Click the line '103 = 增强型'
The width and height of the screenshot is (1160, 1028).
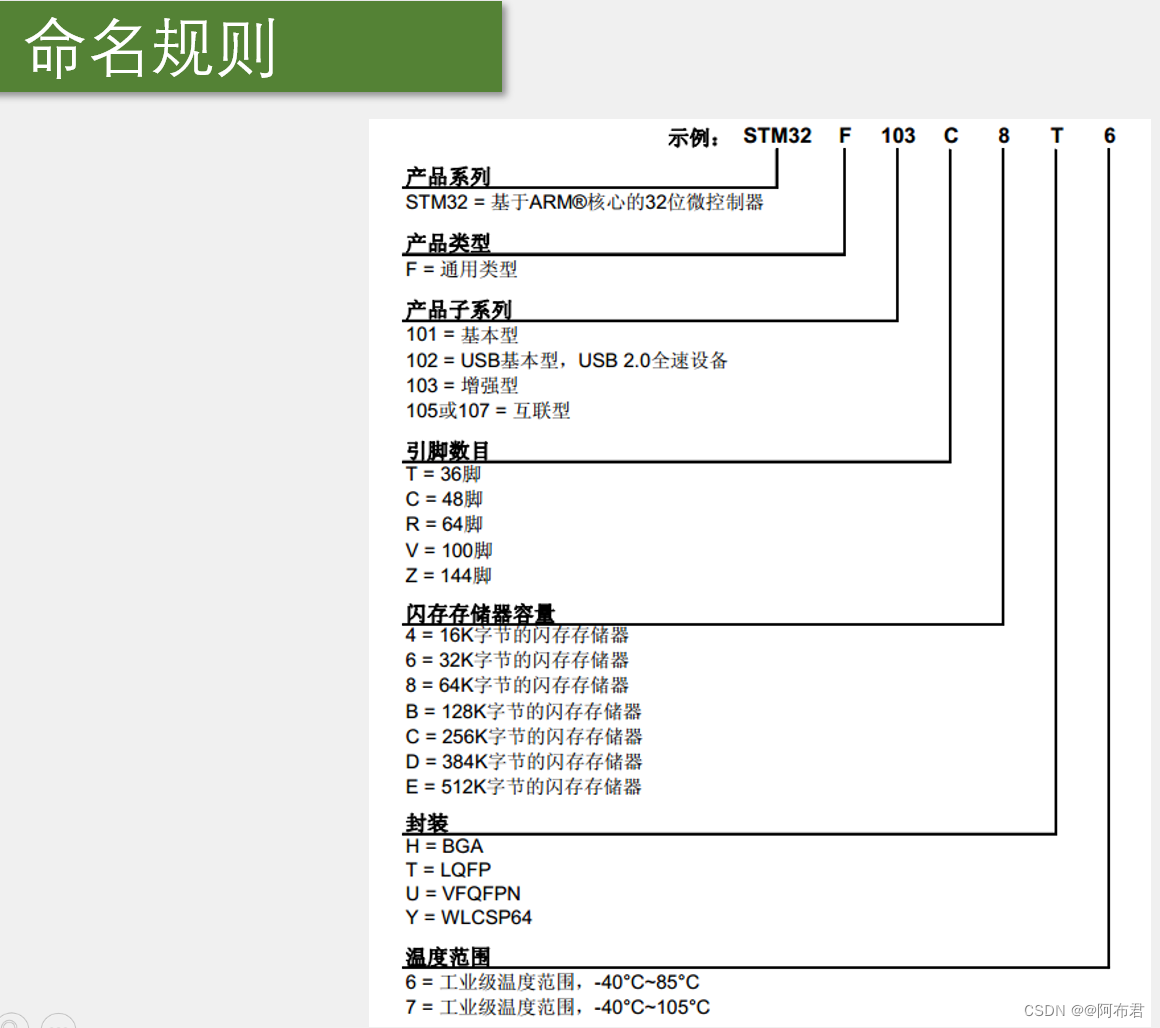click(x=462, y=385)
